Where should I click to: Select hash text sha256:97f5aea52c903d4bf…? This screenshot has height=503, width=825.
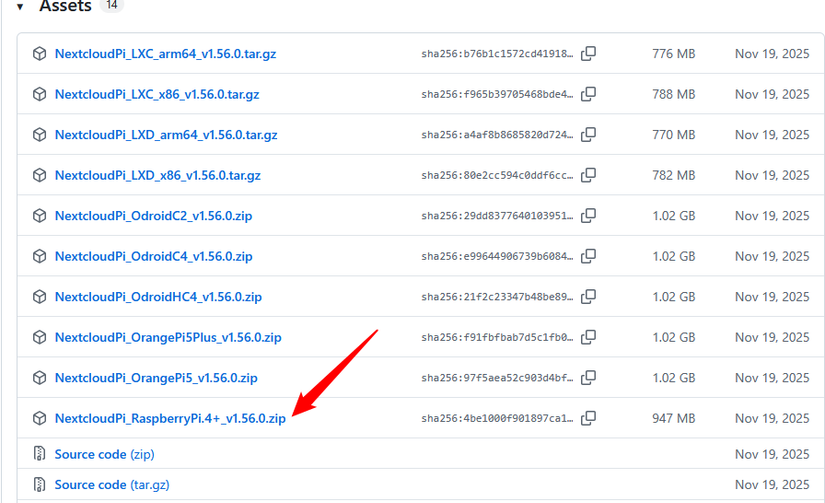click(x=497, y=378)
